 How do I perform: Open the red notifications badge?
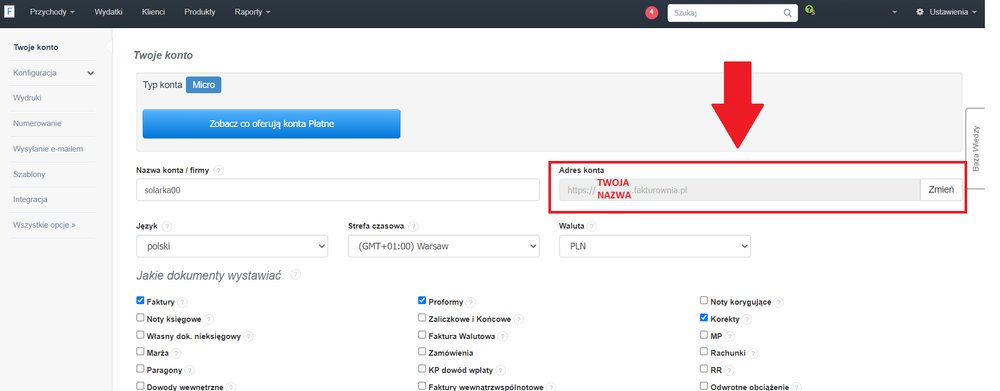pyautogui.click(x=651, y=13)
